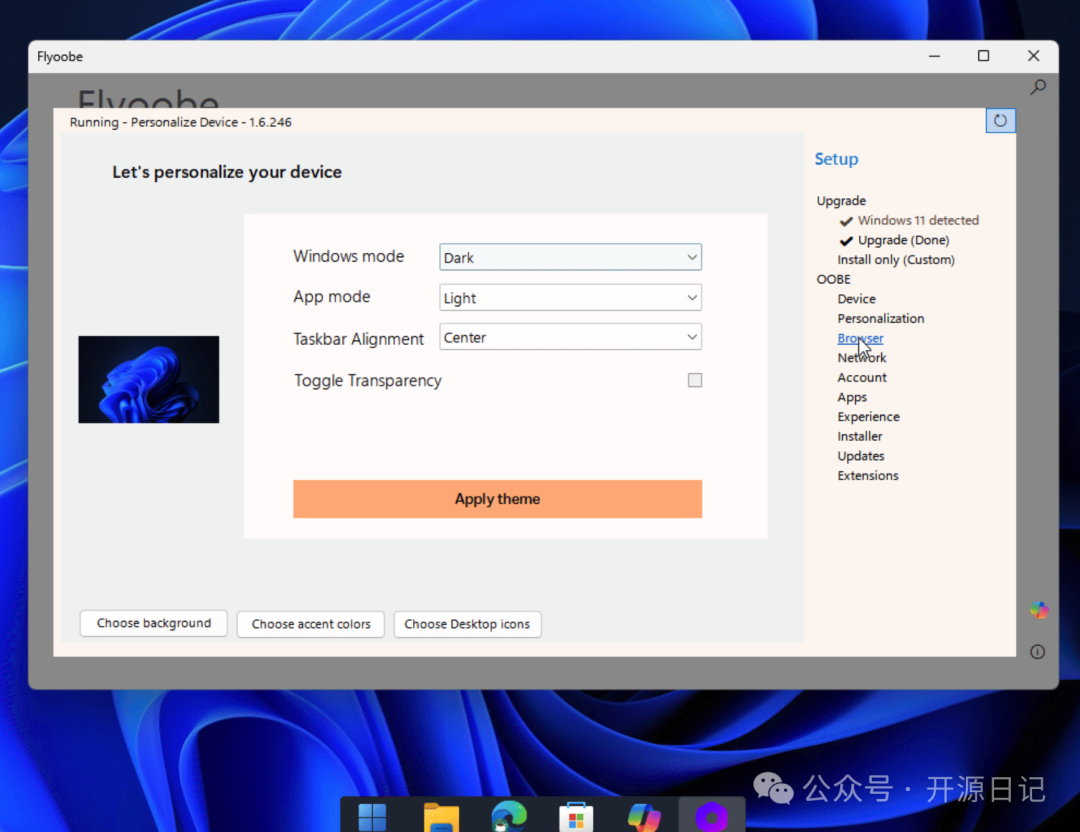Open the Account setup step
Image resolution: width=1080 pixels, height=832 pixels.
(862, 378)
